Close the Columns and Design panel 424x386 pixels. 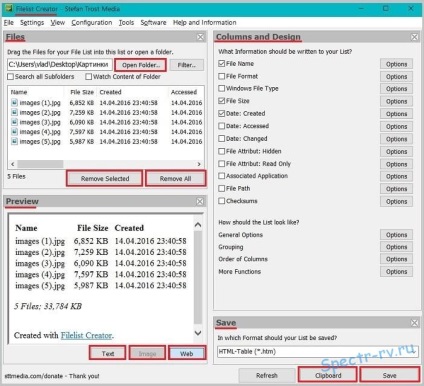(414, 37)
